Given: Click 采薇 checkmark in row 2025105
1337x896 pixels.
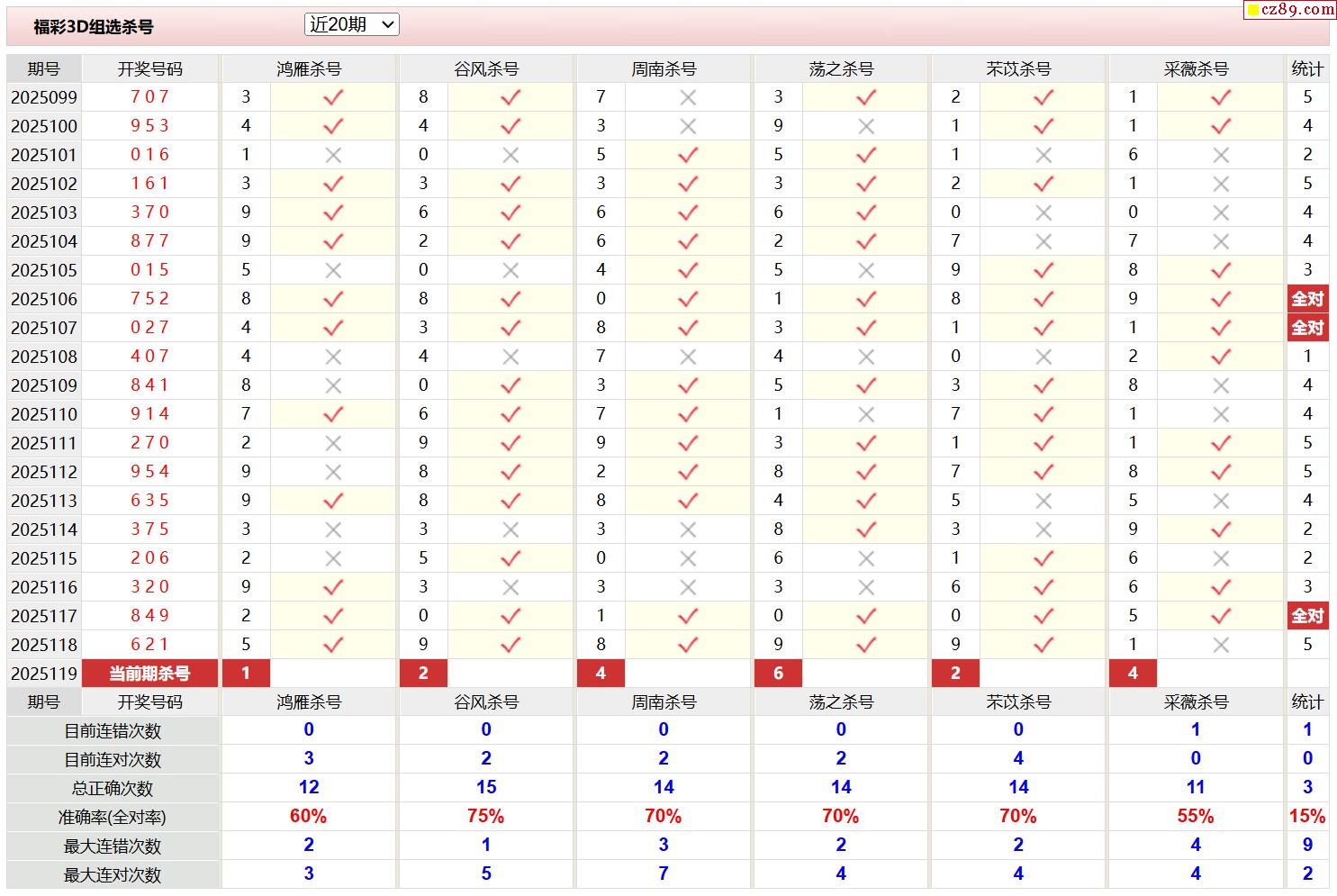Looking at the screenshot, I should [1220, 270].
